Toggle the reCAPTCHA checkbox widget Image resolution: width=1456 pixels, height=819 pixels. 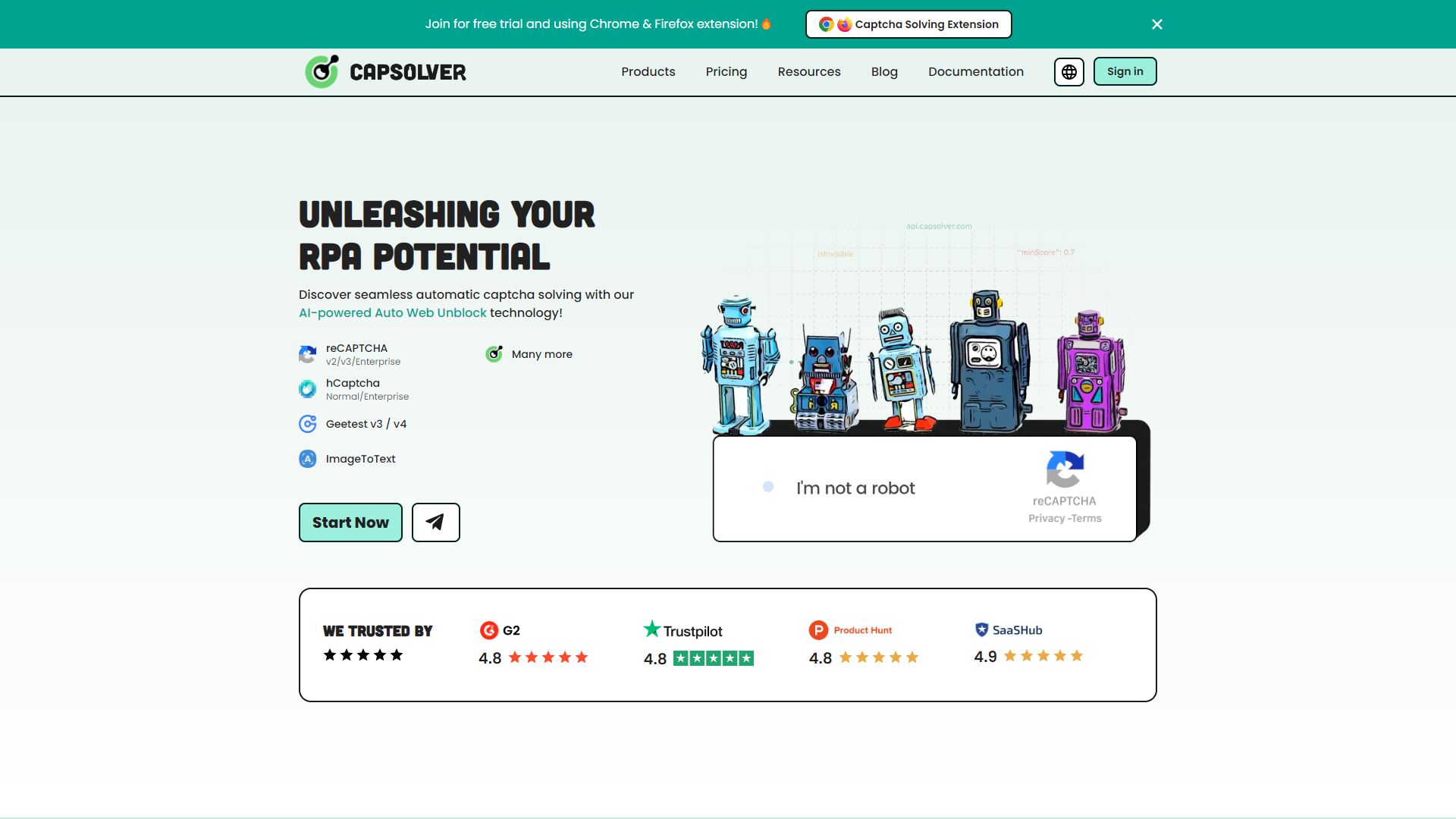[x=768, y=487]
